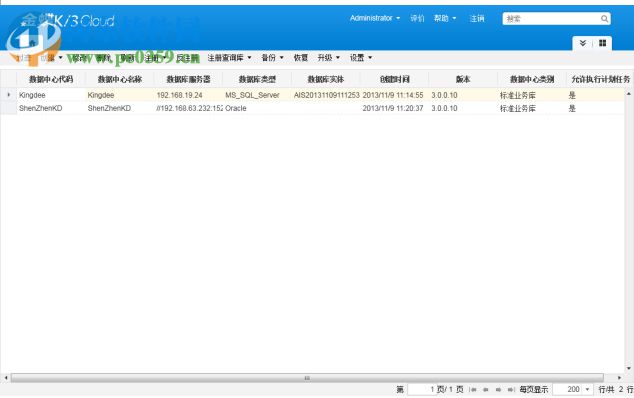The image size is (634, 398).
Task: Click the 2013/11/9 11:14:55 creation time cell
Action: 395,95
